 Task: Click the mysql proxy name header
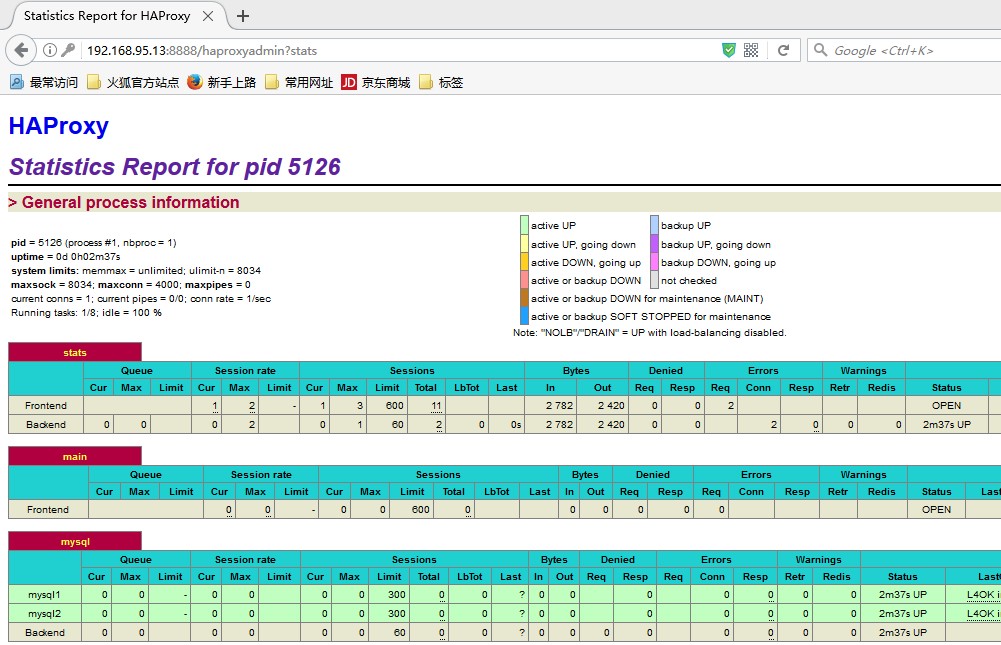75,542
